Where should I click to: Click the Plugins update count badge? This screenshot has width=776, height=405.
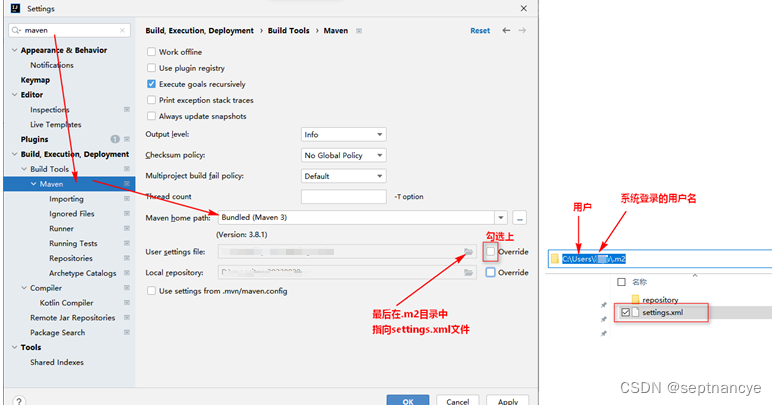(x=115, y=139)
